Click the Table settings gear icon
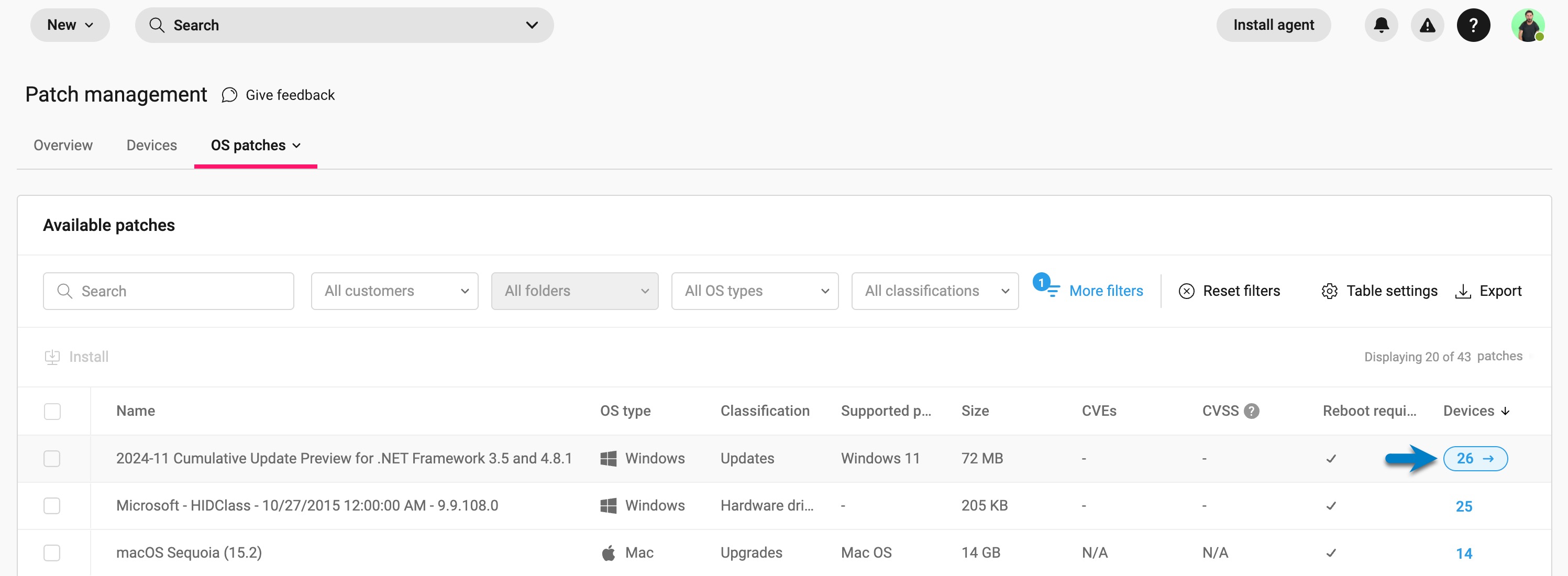1568x576 pixels. pyautogui.click(x=1329, y=291)
